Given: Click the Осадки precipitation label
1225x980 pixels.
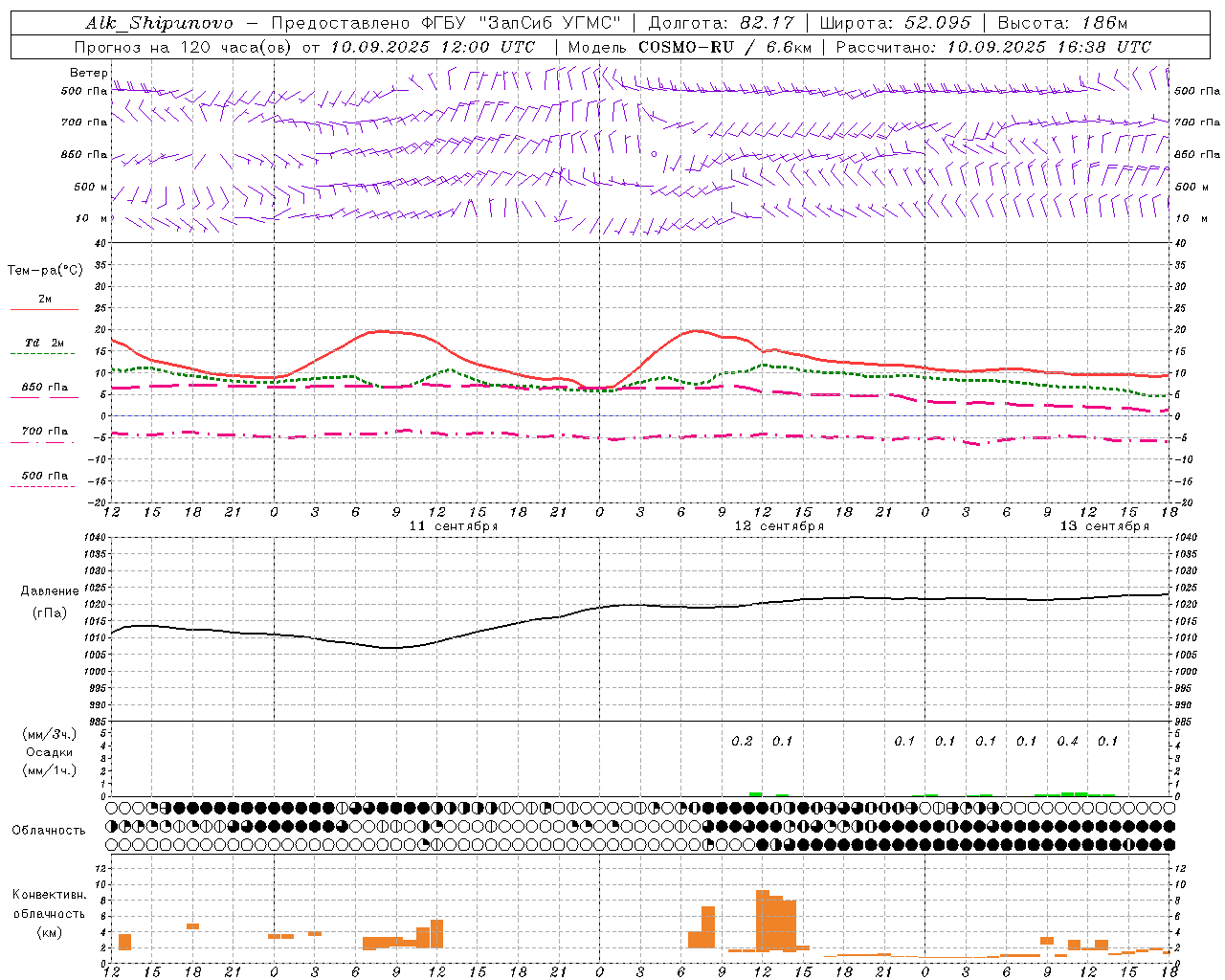Looking at the screenshot, I should [x=50, y=752].
